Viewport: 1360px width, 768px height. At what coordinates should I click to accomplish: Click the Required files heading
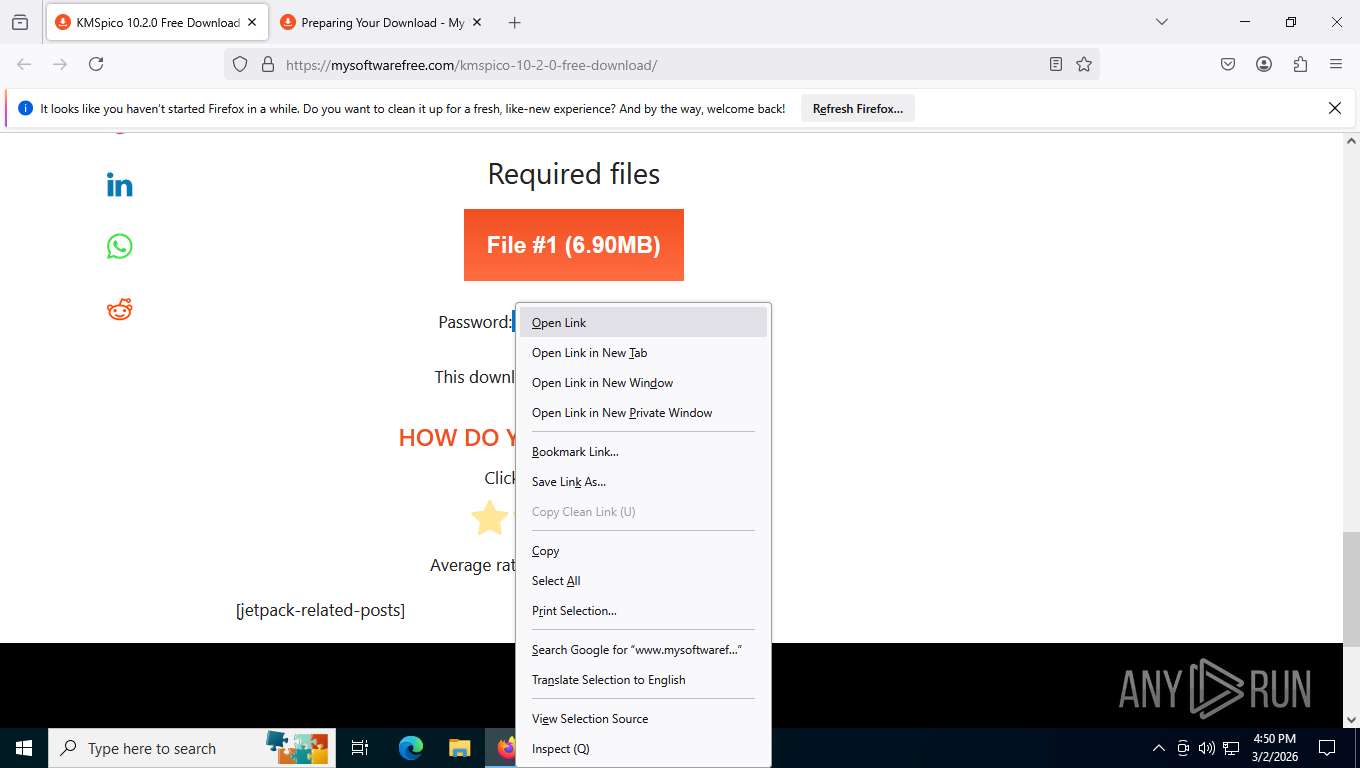pyautogui.click(x=574, y=174)
